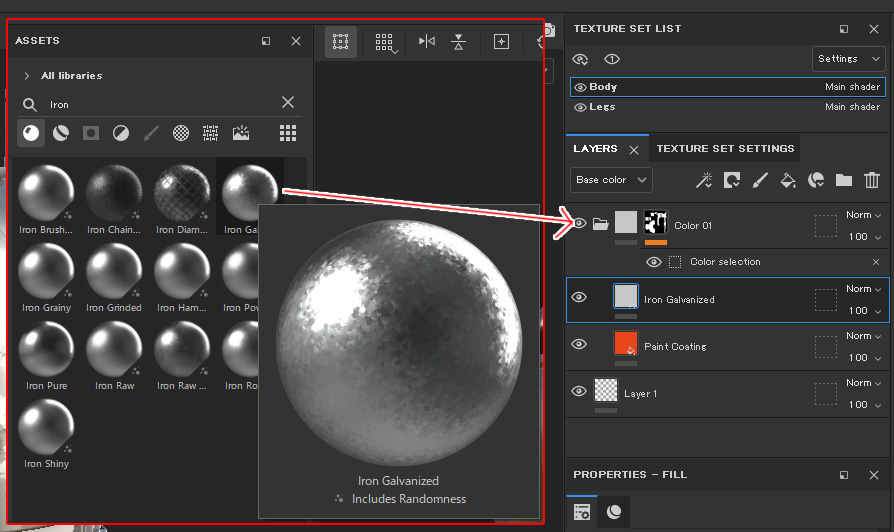894x532 pixels.
Task: Expand the All libraries tree
Action: click(x=26, y=76)
